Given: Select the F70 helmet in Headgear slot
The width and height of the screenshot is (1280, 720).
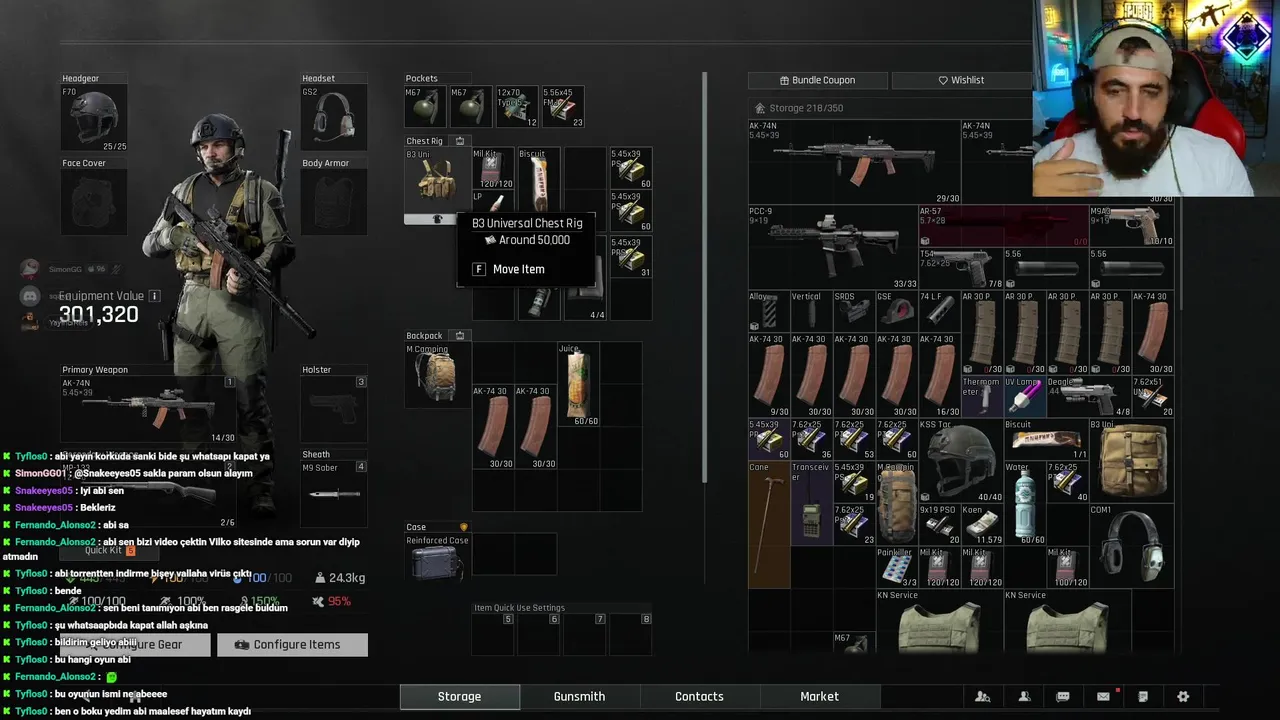Looking at the screenshot, I should (95, 119).
